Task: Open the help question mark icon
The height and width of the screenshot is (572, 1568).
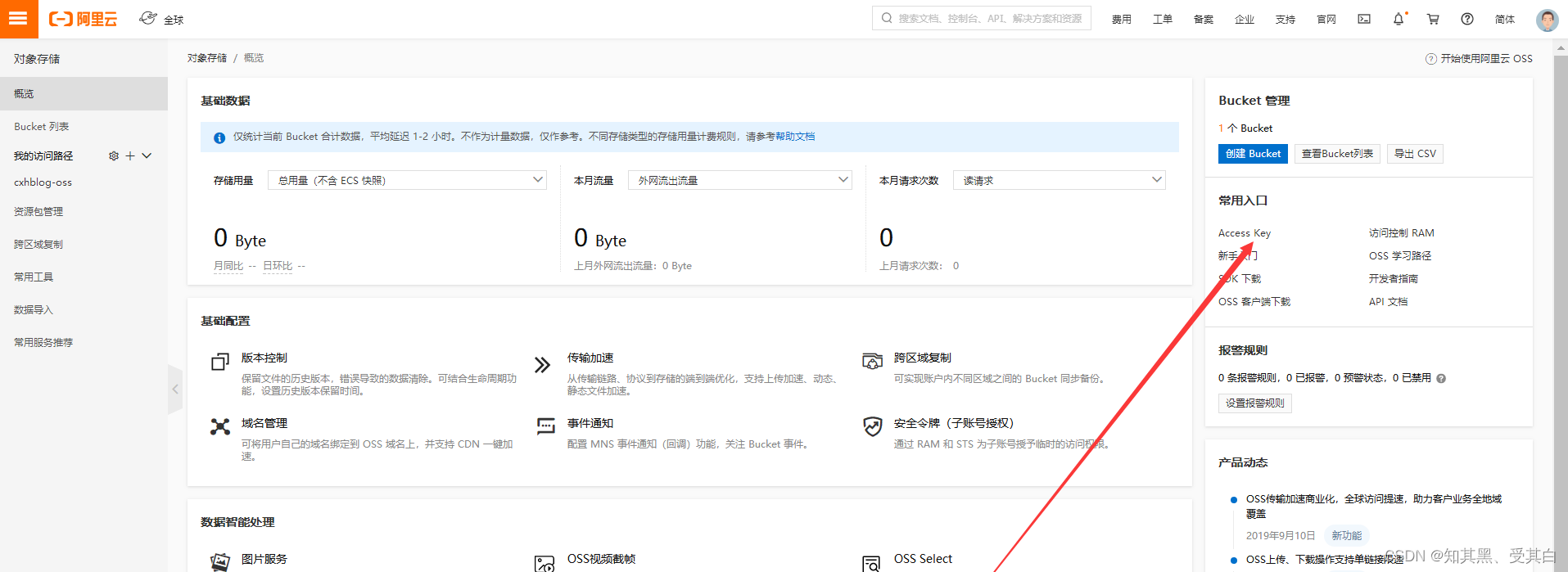Action: (x=1467, y=19)
